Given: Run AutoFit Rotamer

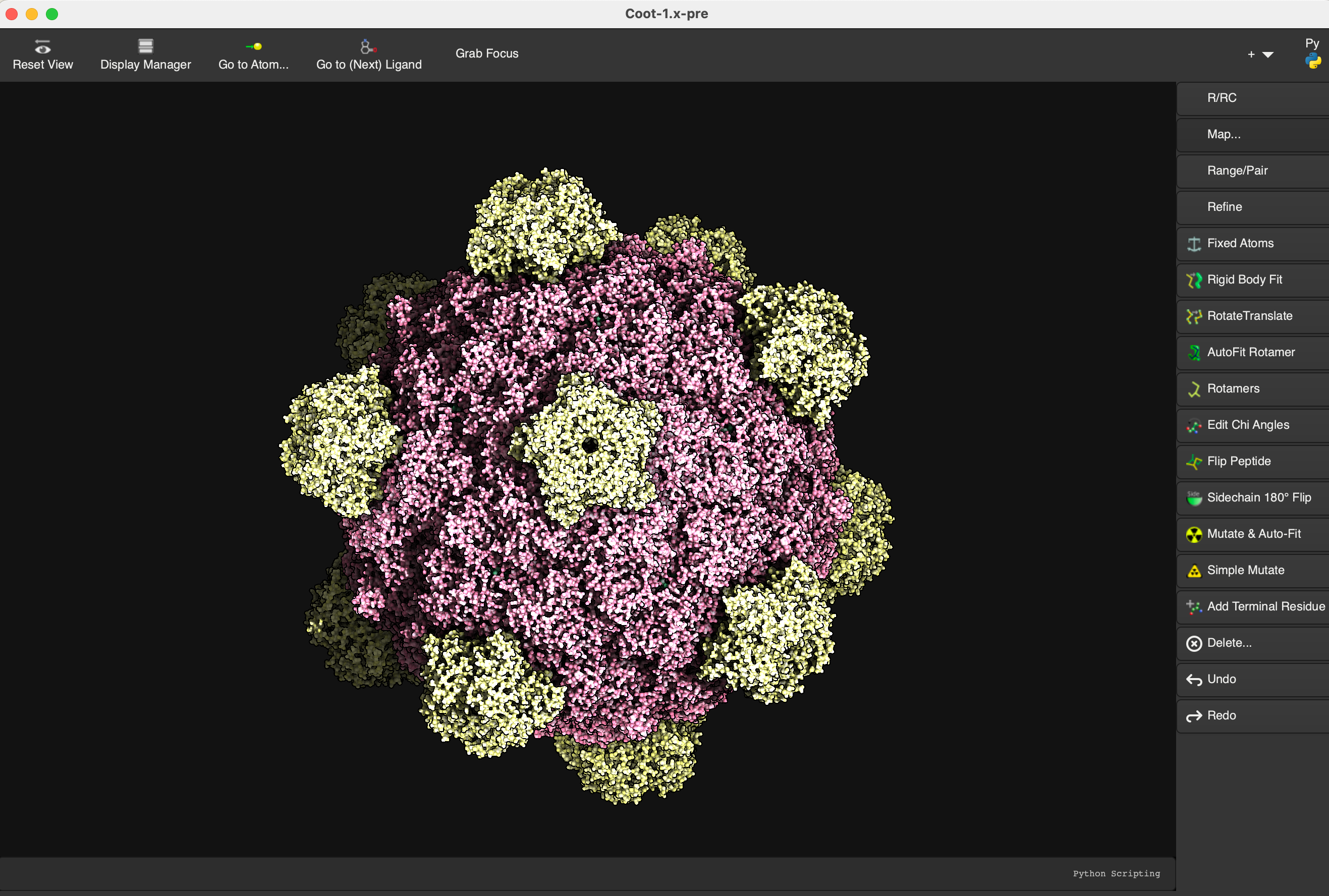Looking at the screenshot, I should point(1250,352).
